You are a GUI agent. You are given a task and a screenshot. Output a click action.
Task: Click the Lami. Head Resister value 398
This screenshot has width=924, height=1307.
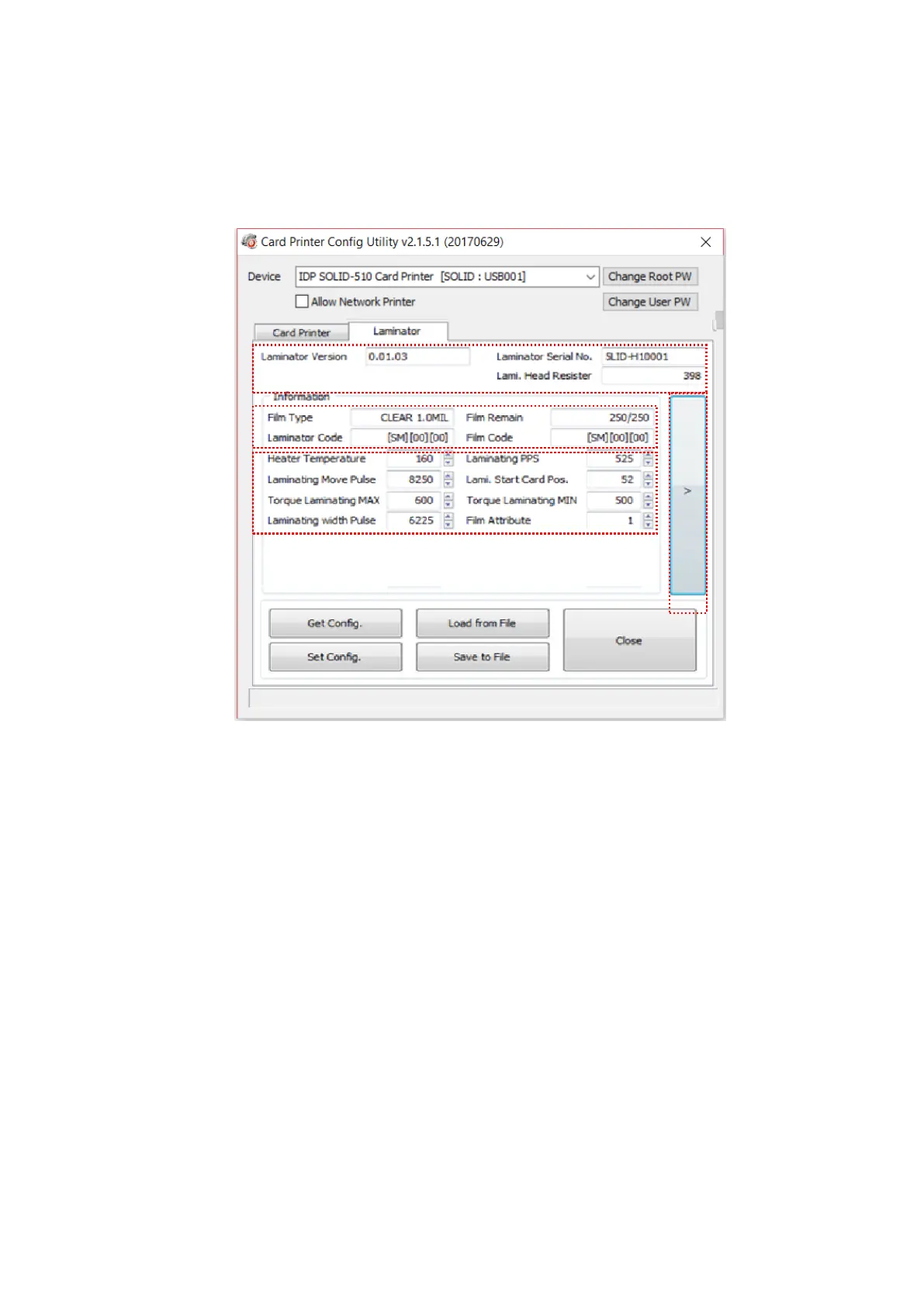coord(653,376)
